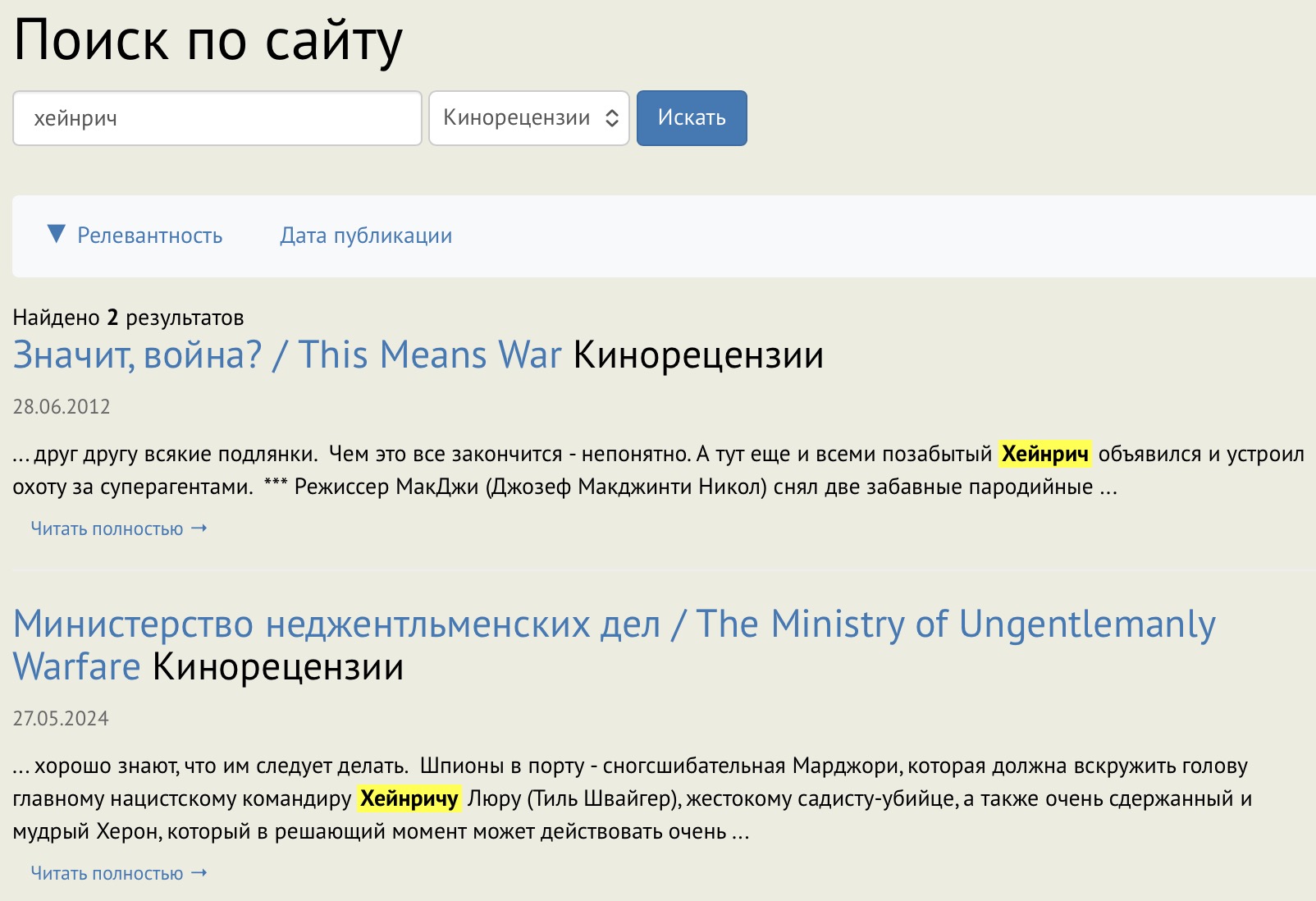Click the date 27.05.2024
Image resolution: width=1316 pixels, height=901 pixels.
point(62,719)
